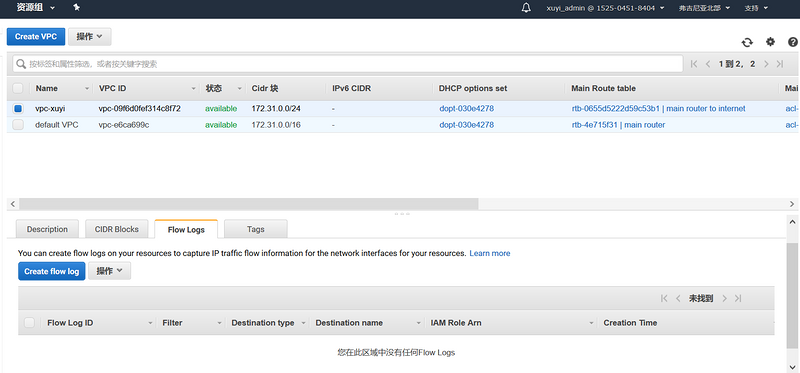Open the 操作 dropdown next to Create flow log

[110, 271]
